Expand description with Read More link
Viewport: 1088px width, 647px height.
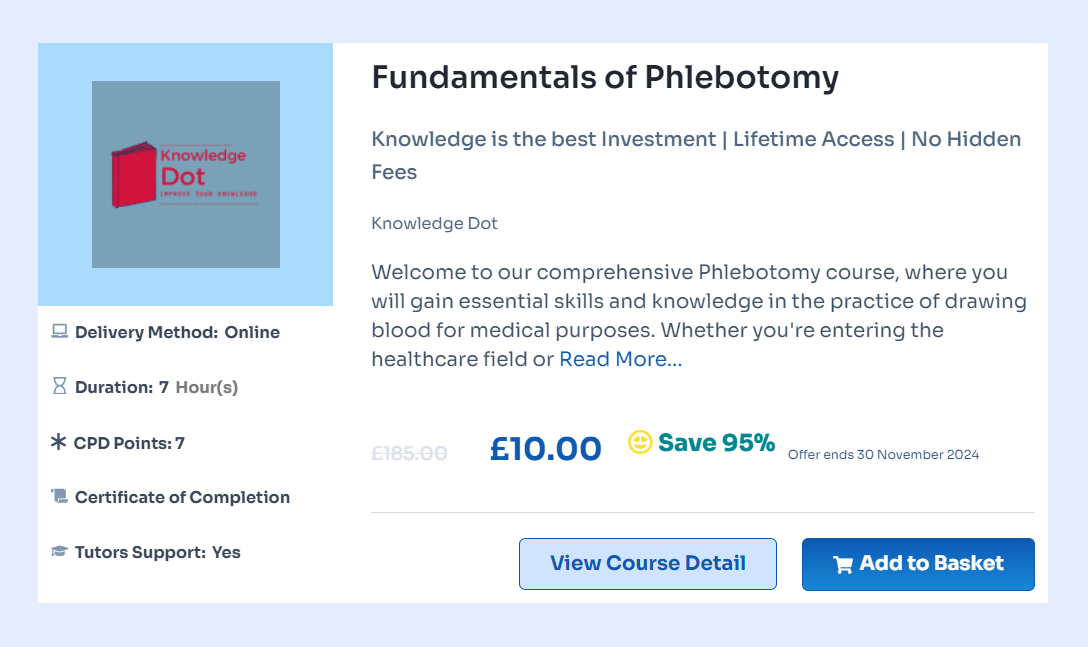(620, 359)
